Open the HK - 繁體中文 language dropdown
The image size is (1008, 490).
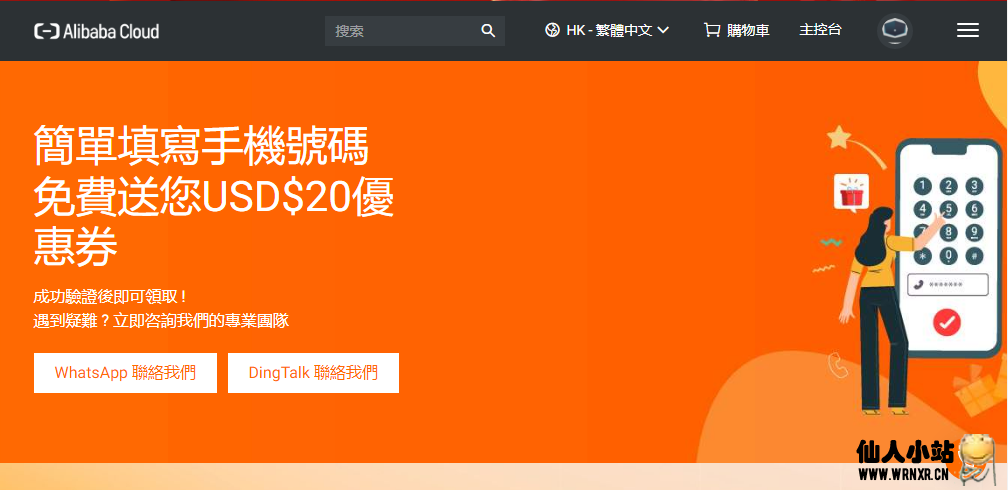[x=607, y=30]
